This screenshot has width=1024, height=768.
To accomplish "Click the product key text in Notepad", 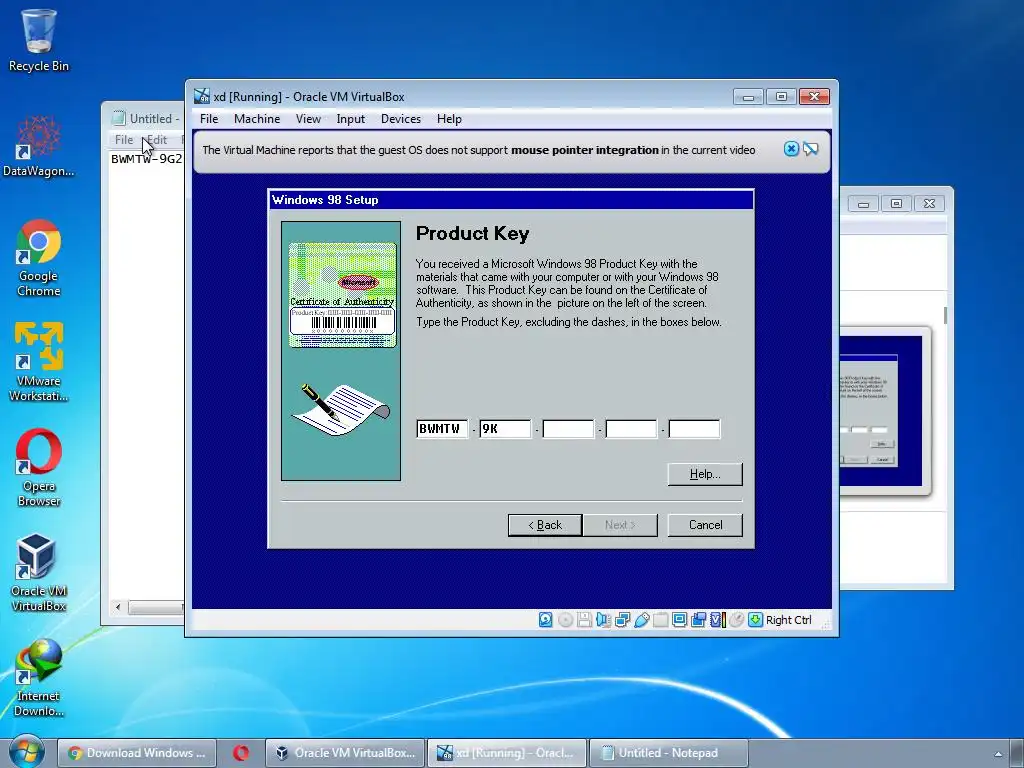I will 146,159.
